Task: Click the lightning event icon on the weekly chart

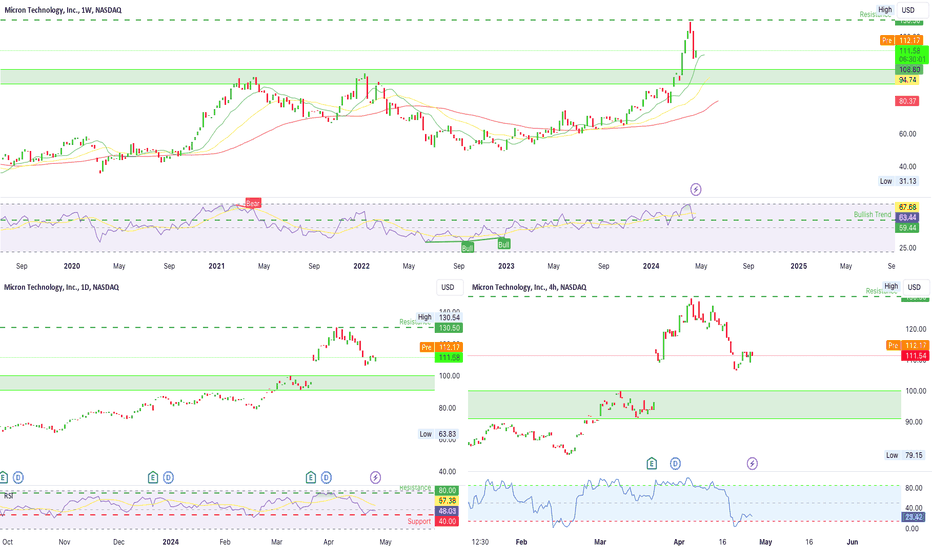Action: coord(695,190)
